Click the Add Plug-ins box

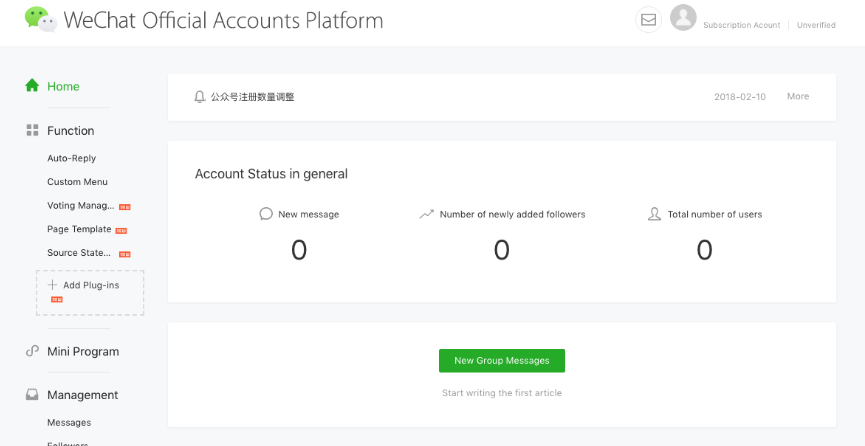coord(90,291)
